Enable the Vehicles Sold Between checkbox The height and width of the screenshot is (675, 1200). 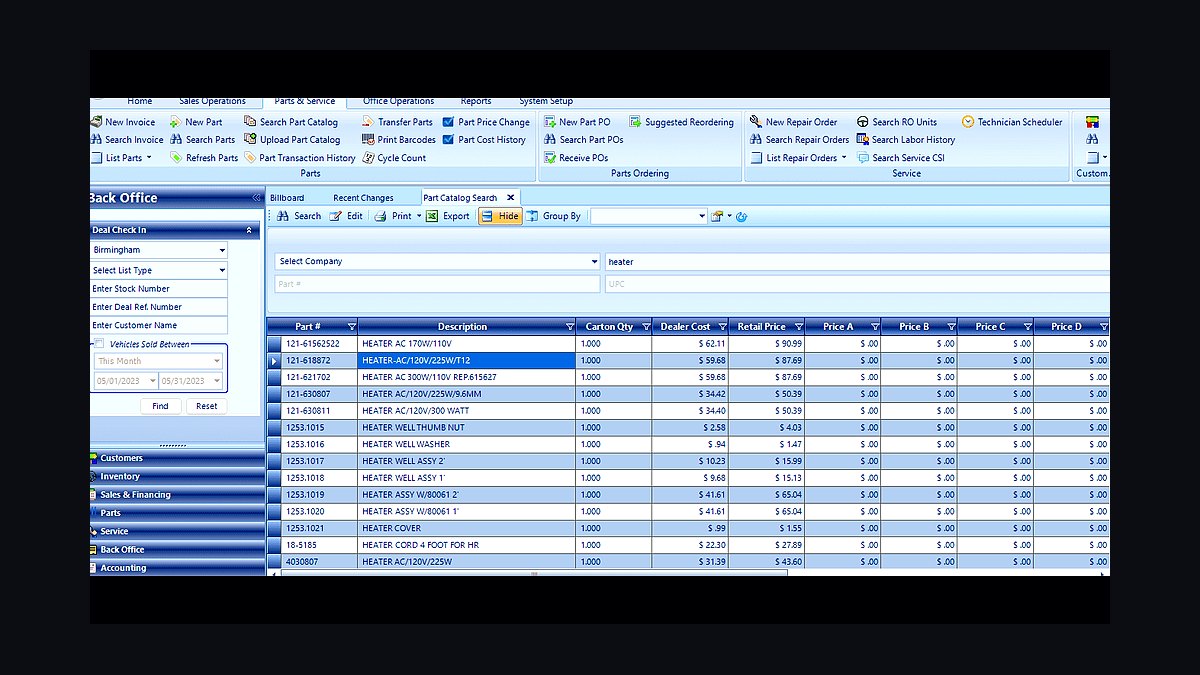99,343
